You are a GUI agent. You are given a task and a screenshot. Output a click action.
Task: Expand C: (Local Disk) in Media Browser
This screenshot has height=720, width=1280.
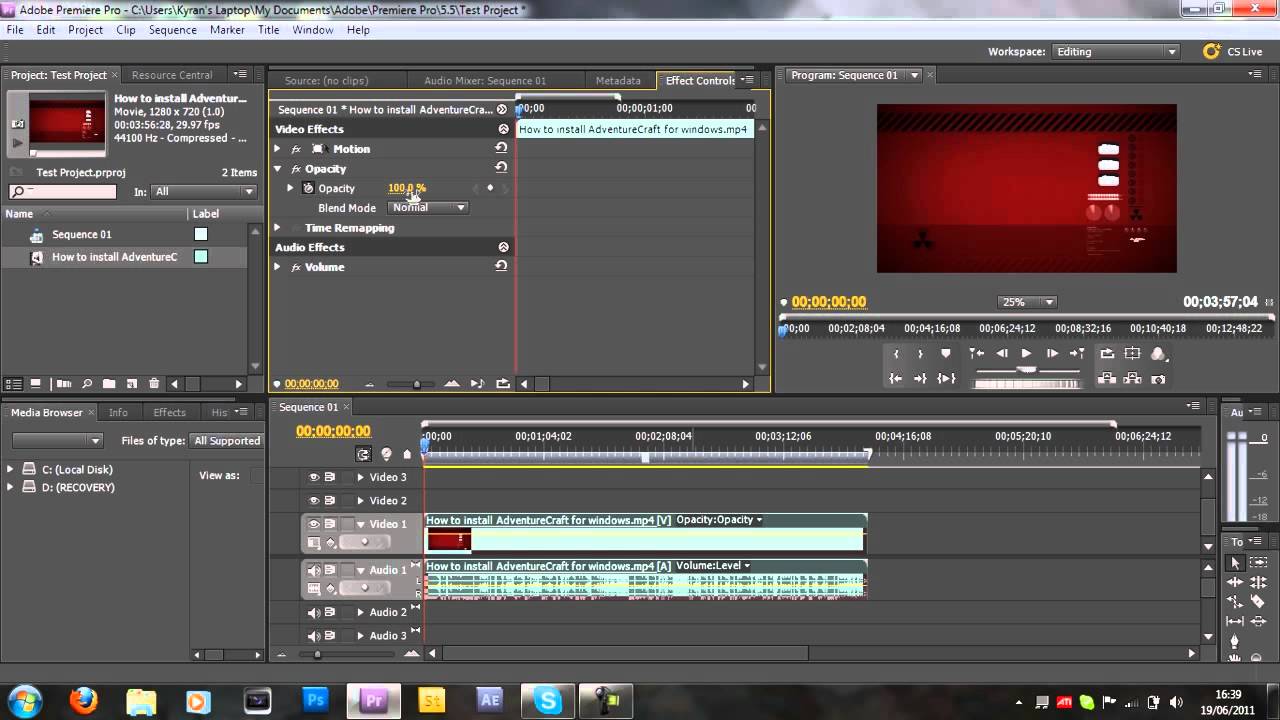tap(10, 469)
